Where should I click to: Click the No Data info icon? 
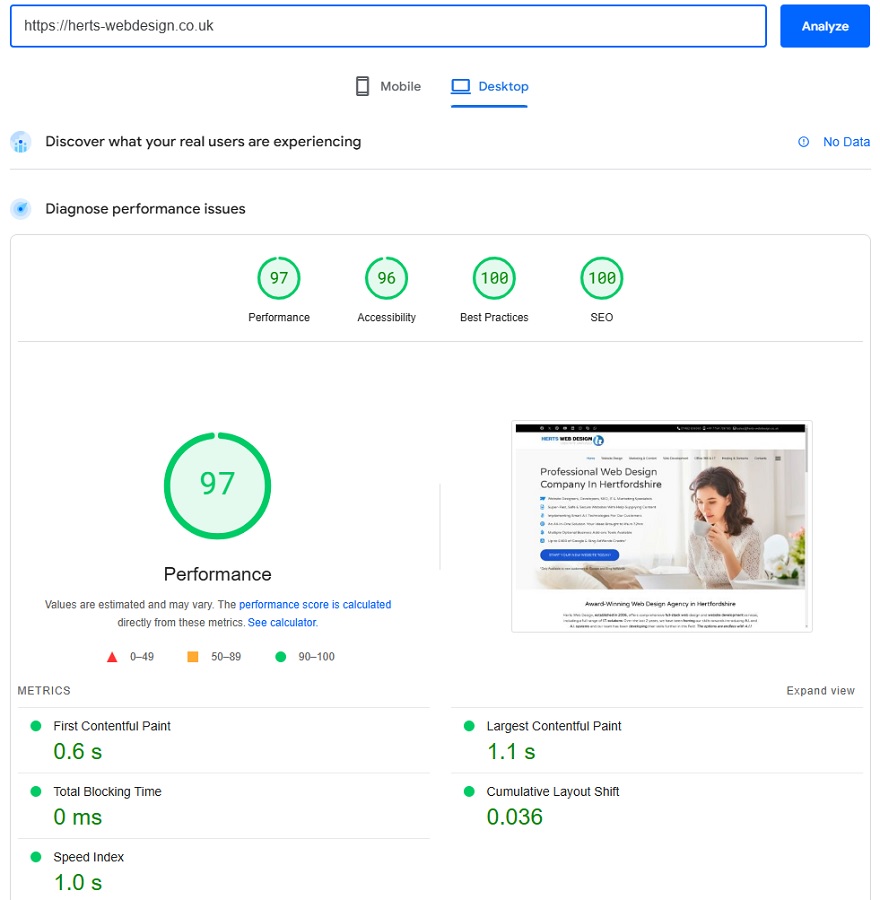pos(804,142)
